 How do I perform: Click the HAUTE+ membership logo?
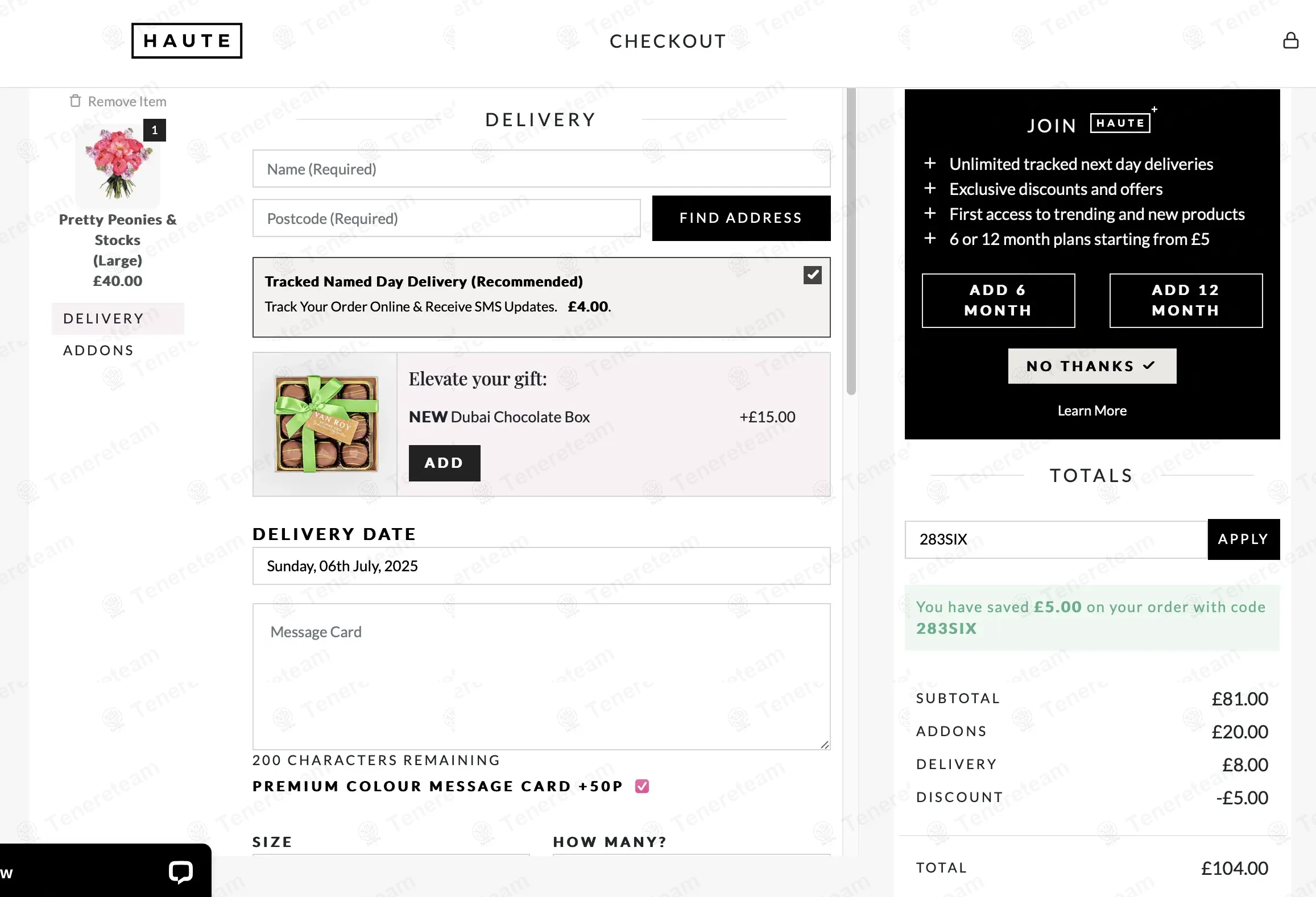click(1120, 123)
